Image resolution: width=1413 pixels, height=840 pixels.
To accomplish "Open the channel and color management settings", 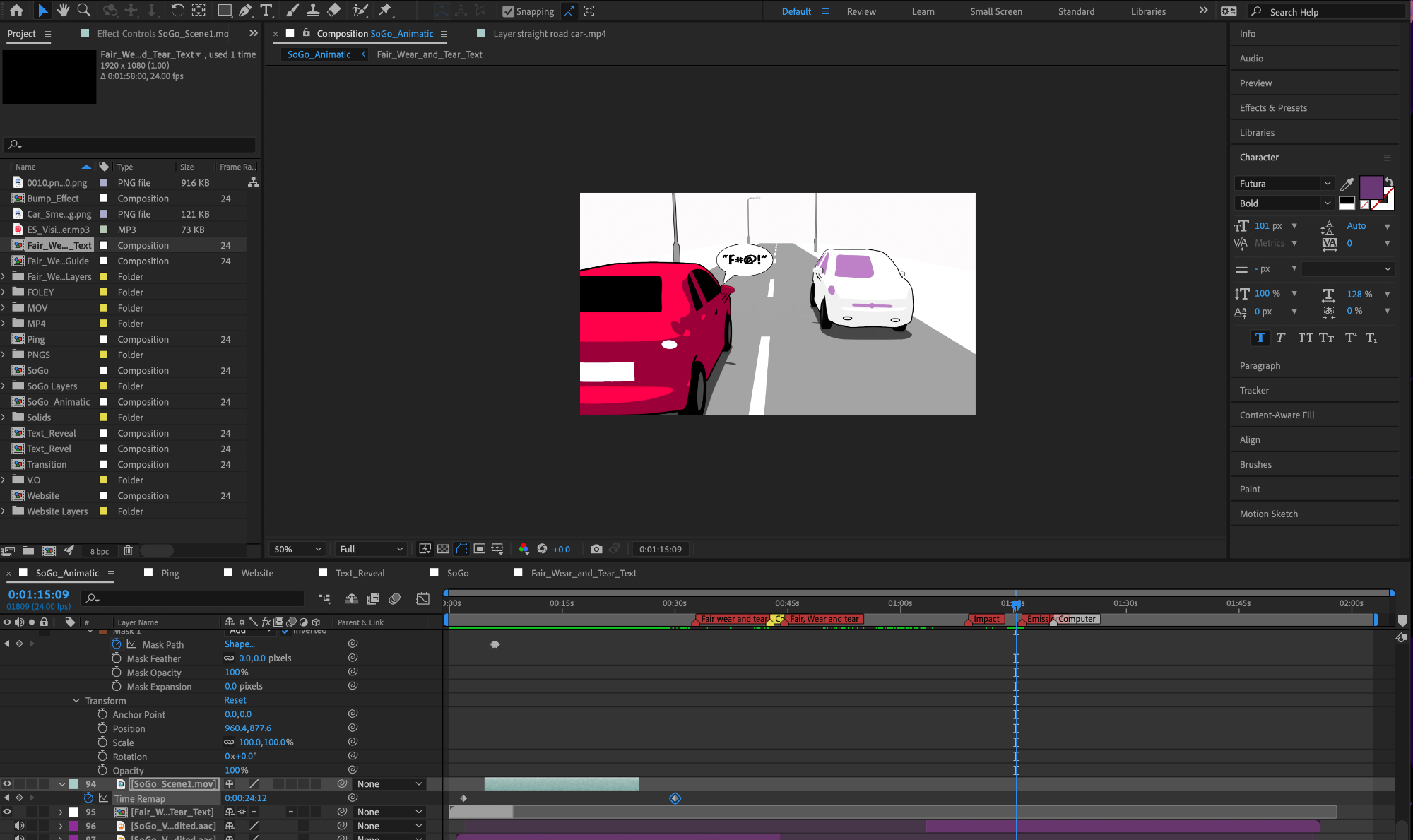I will point(524,549).
